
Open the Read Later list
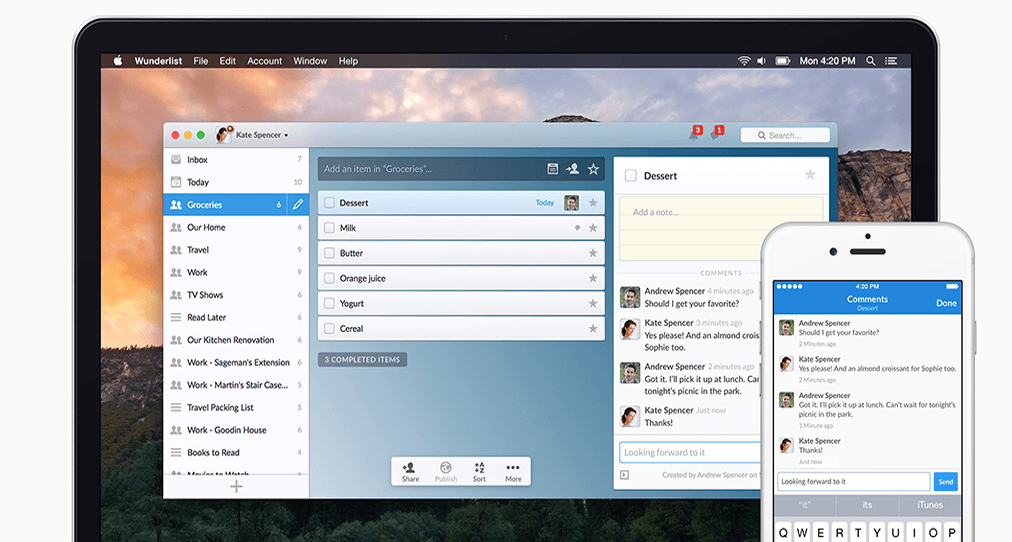pyautogui.click(x=236, y=317)
